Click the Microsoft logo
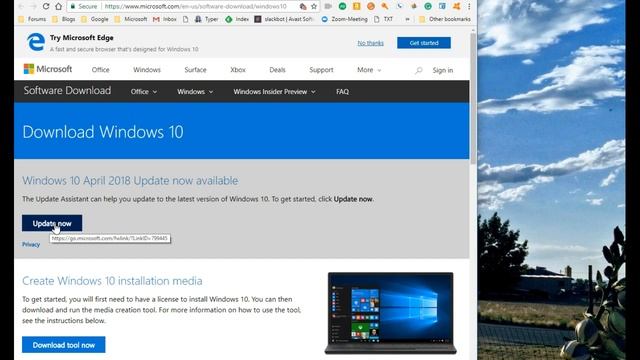This screenshot has height=360, width=640. (x=48, y=69)
